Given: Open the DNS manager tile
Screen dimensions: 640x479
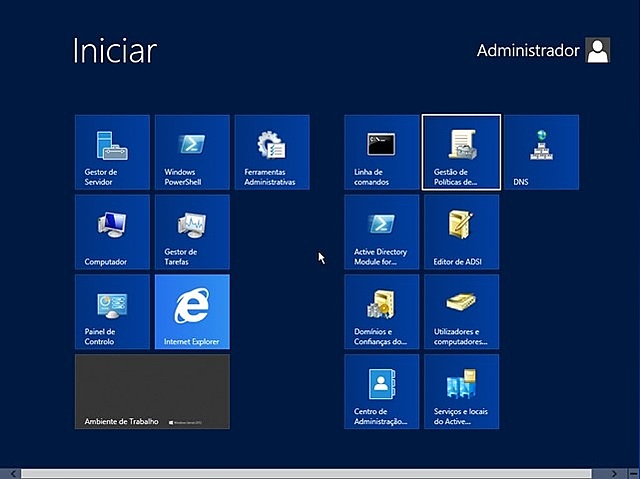Looking at the screenshot, I should [542, 152].
